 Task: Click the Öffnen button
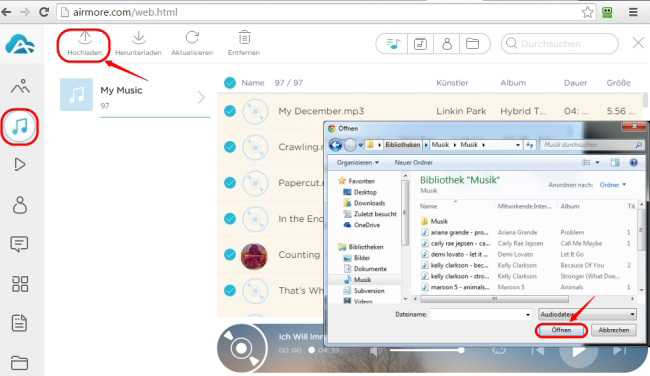point(561,330)
